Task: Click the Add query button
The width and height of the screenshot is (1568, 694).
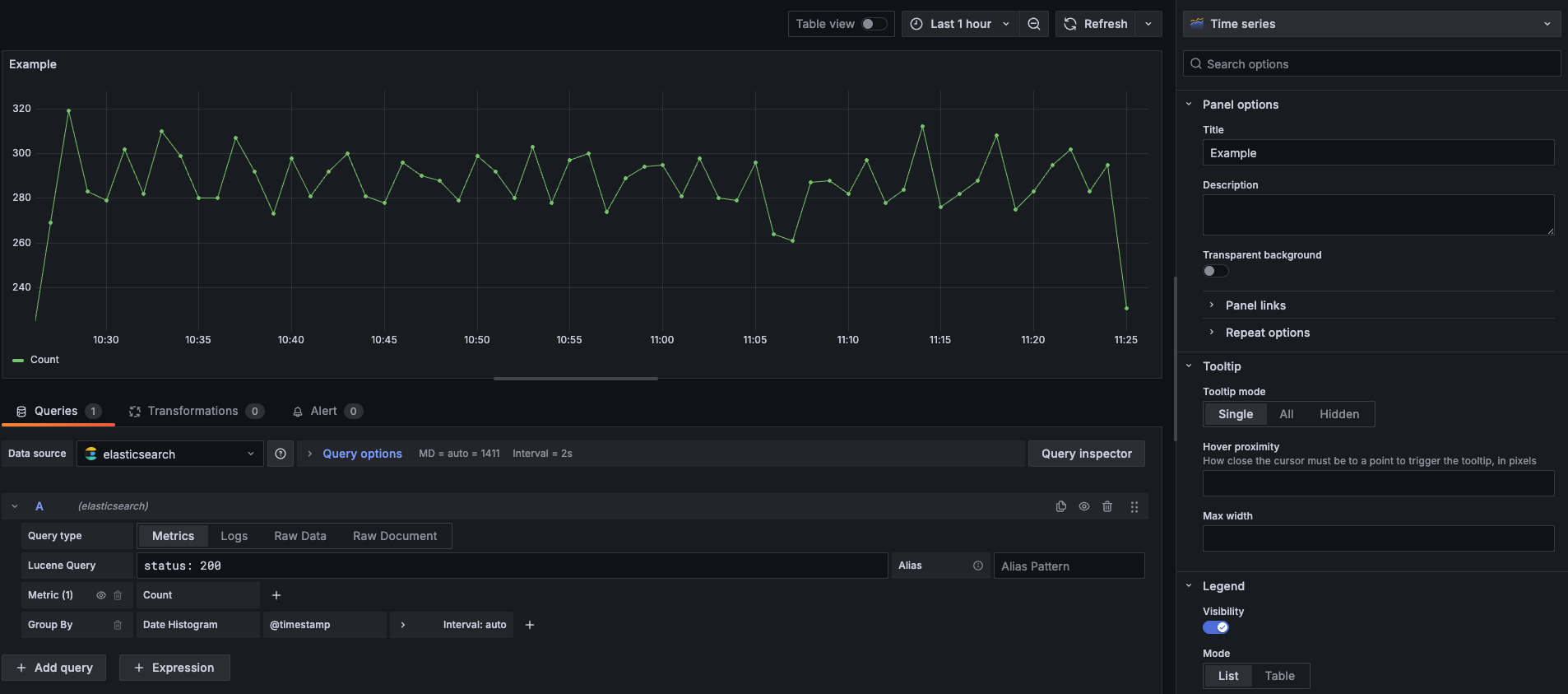Action: coord(54,668)
